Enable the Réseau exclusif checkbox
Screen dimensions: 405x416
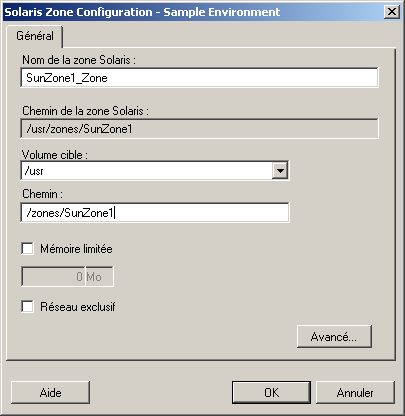click(27, 306)
